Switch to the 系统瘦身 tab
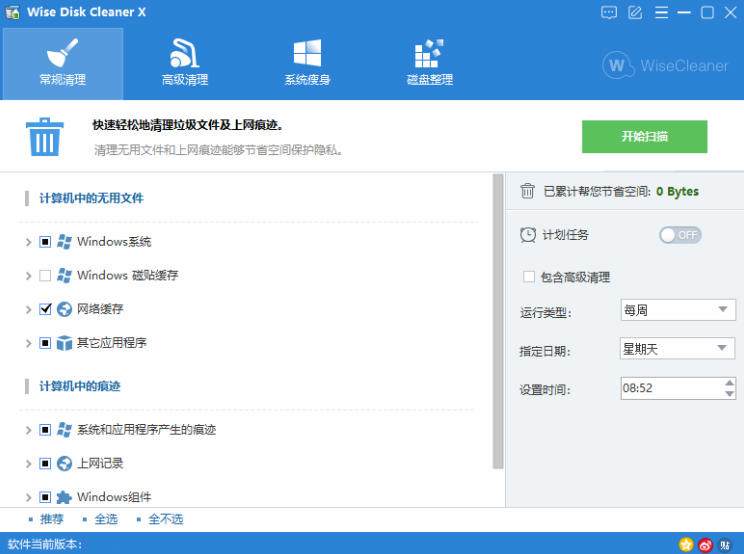Viewport: 744px width, 554px height. [307, 63]
